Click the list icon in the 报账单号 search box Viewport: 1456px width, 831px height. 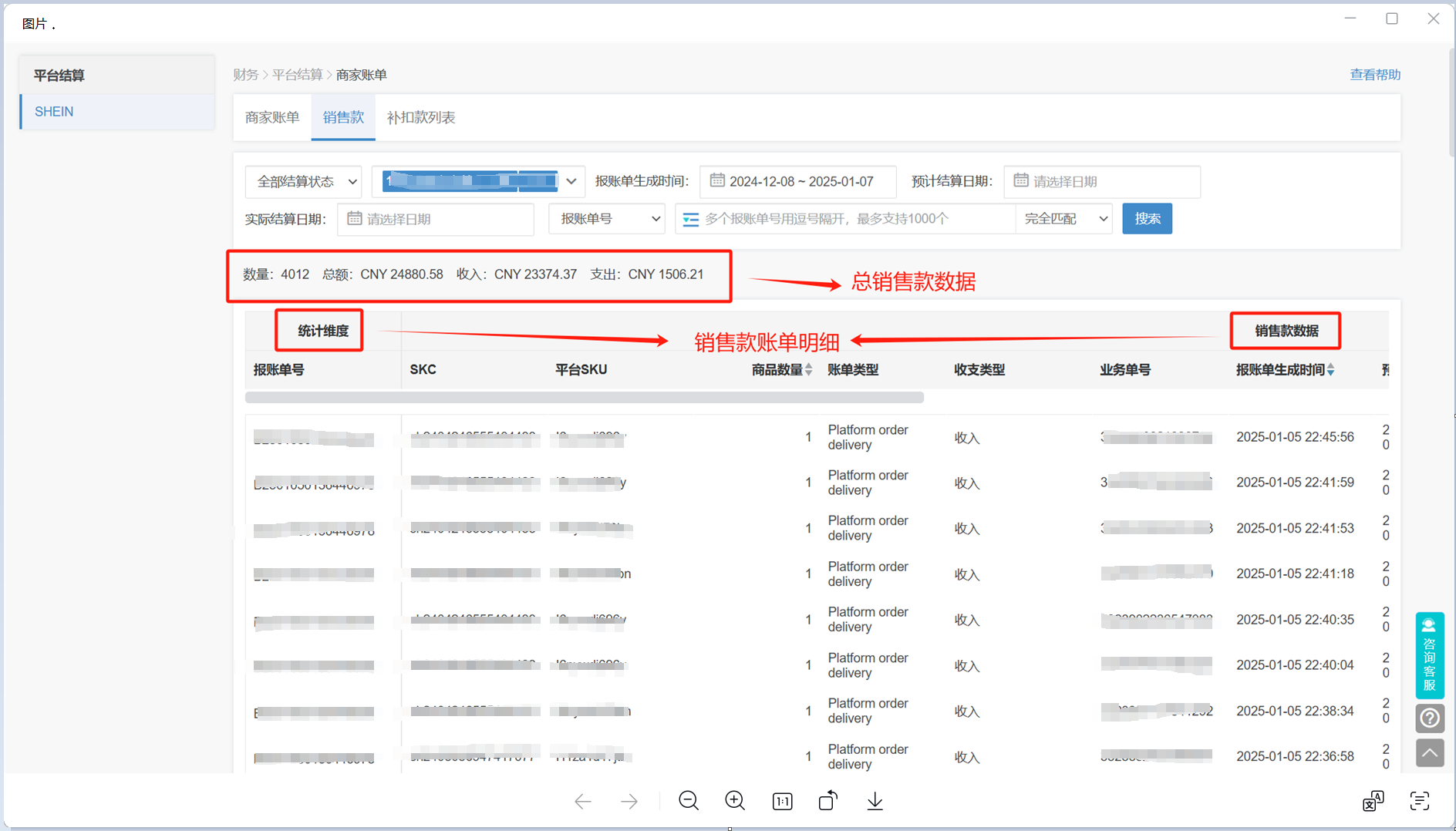coord(691,220)
